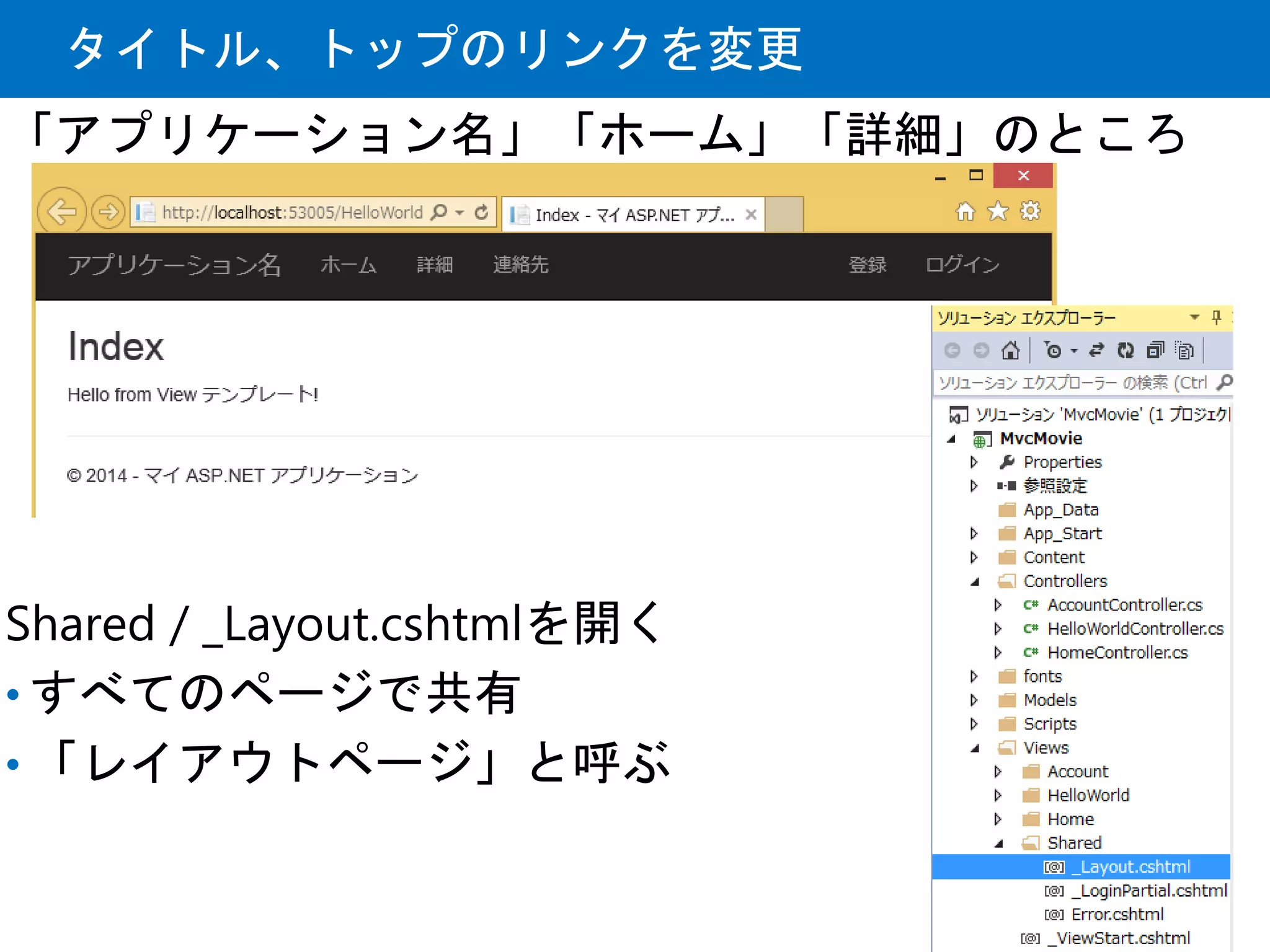
Task: Select the App_Data folder
Action: point(1061,510)
